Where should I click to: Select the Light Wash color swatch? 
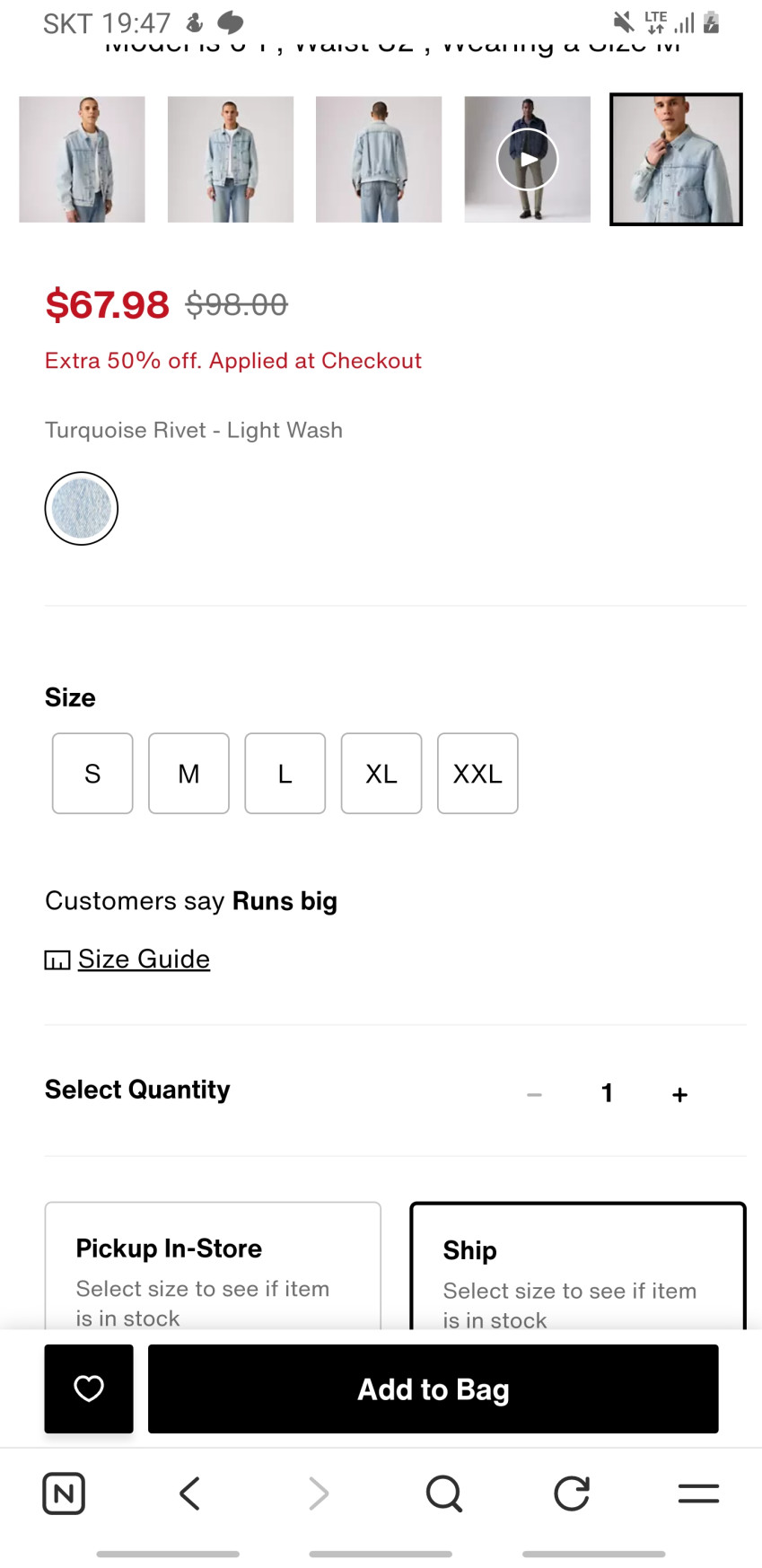click(x=82, y=508)
